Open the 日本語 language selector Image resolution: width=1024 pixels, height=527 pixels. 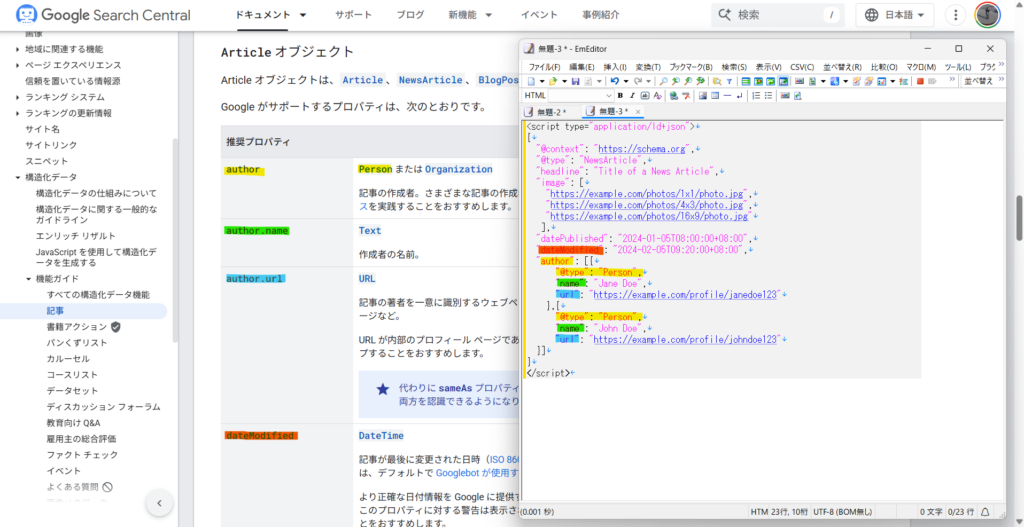[894, 15]
